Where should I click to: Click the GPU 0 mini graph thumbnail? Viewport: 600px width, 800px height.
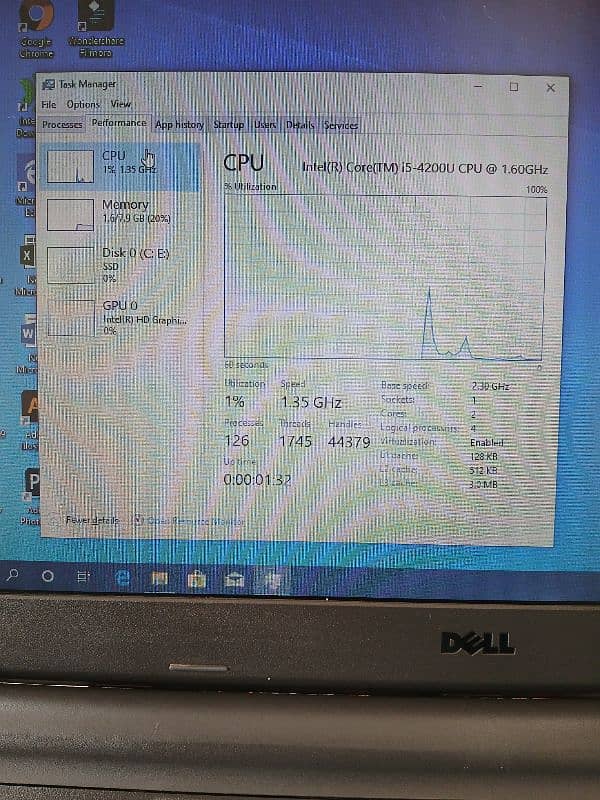(71, 318)
